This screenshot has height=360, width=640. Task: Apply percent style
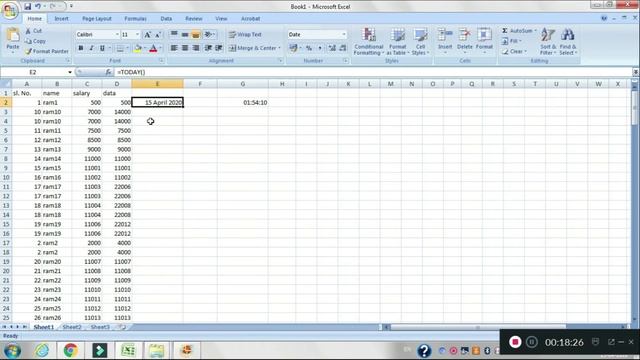point(309,48)
